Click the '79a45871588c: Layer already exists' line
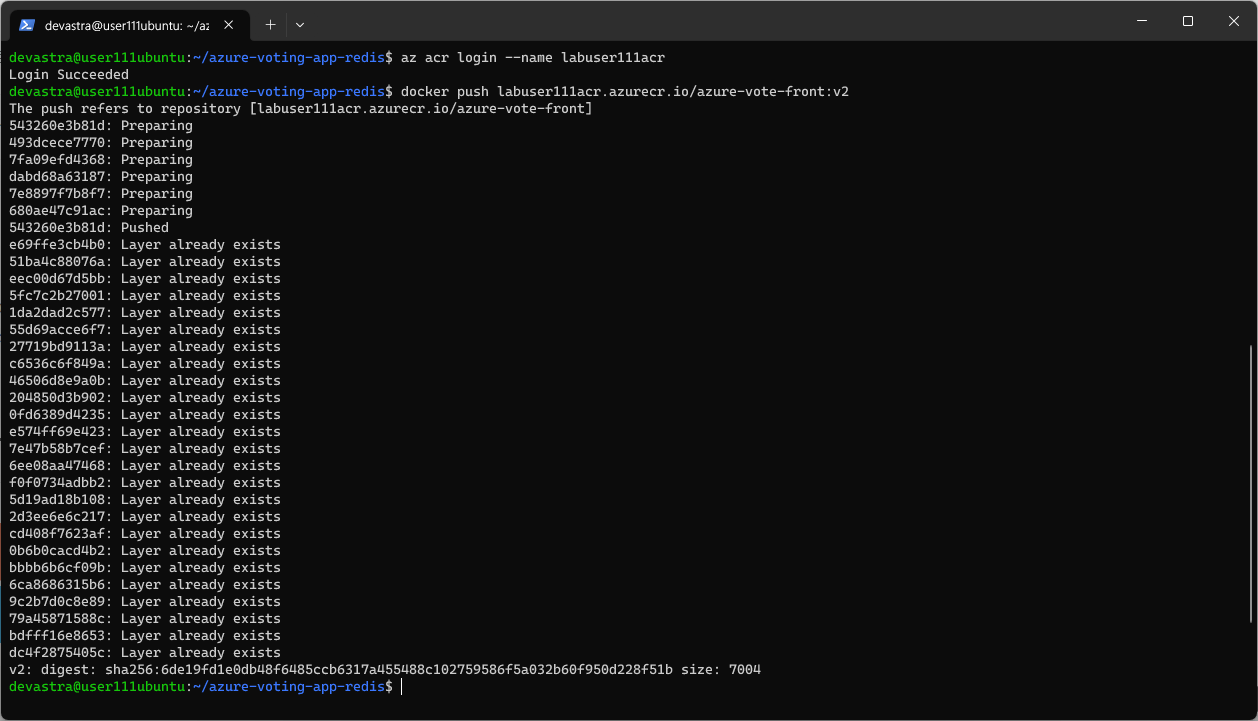The height and width of the screenshot is (721, 1258). coord(145,618)
